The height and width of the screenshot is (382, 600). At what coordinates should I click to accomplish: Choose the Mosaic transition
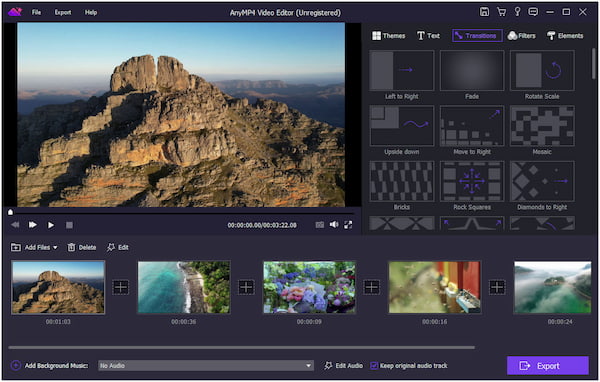[x=542, y=126]
